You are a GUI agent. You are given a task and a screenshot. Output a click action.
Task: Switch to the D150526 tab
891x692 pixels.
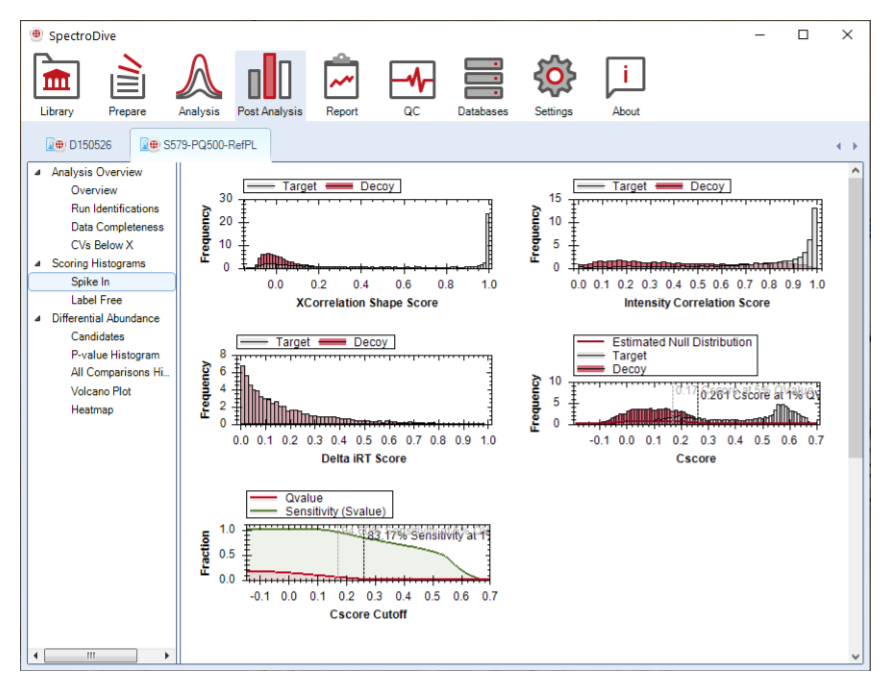(x=79, y=145)
